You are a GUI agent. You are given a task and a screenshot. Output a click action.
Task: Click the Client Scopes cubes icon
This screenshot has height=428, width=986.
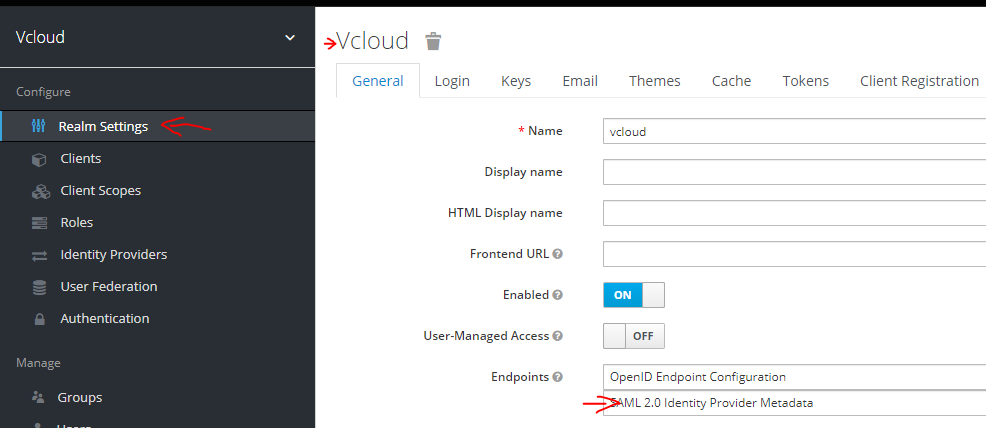[x=40, y=191]
